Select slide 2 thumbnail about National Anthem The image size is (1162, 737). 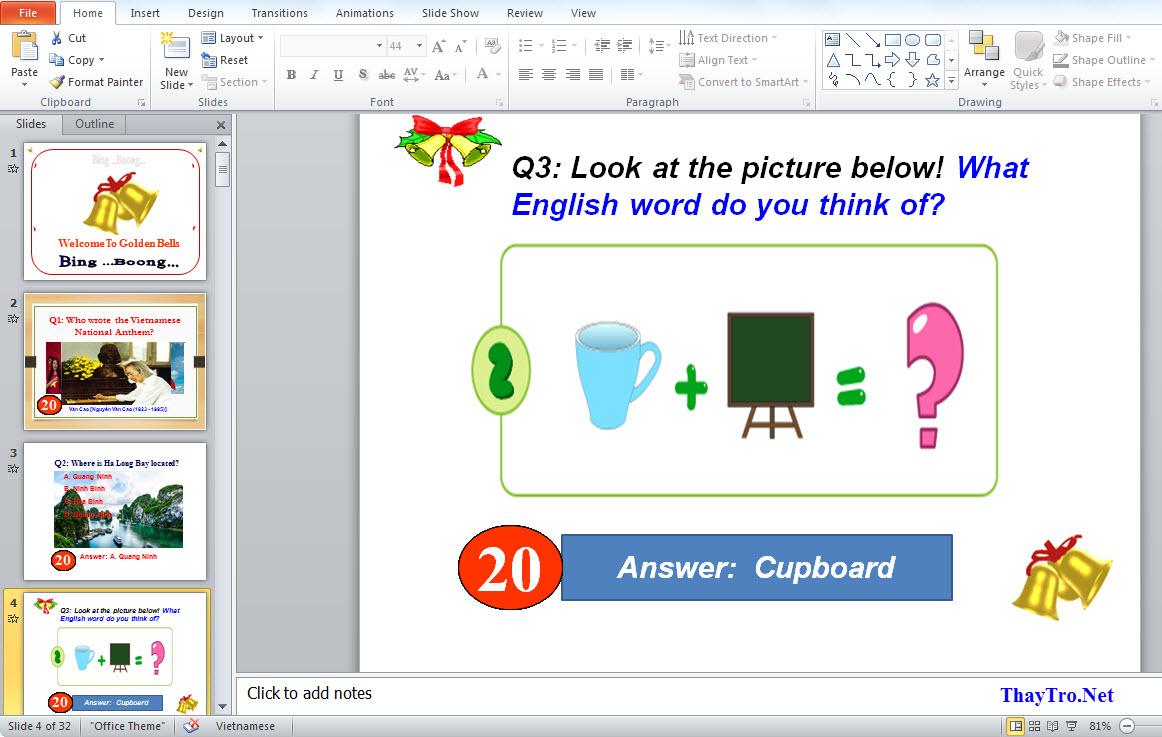(x=115, y=361)
